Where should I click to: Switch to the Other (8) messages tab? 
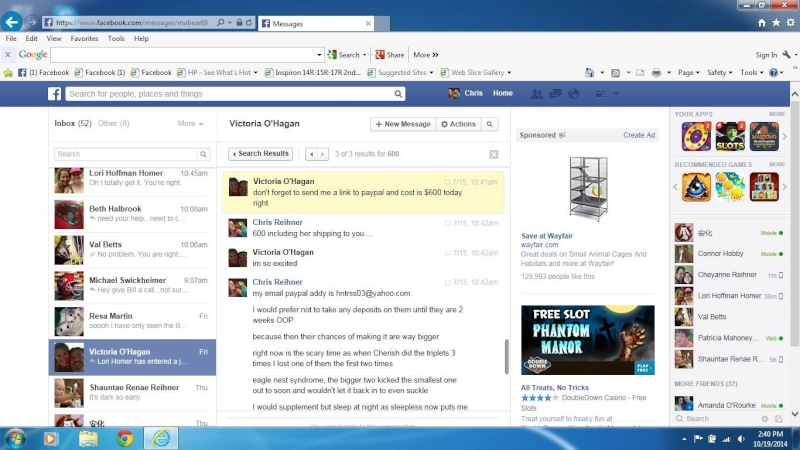[x=113, y=123]
